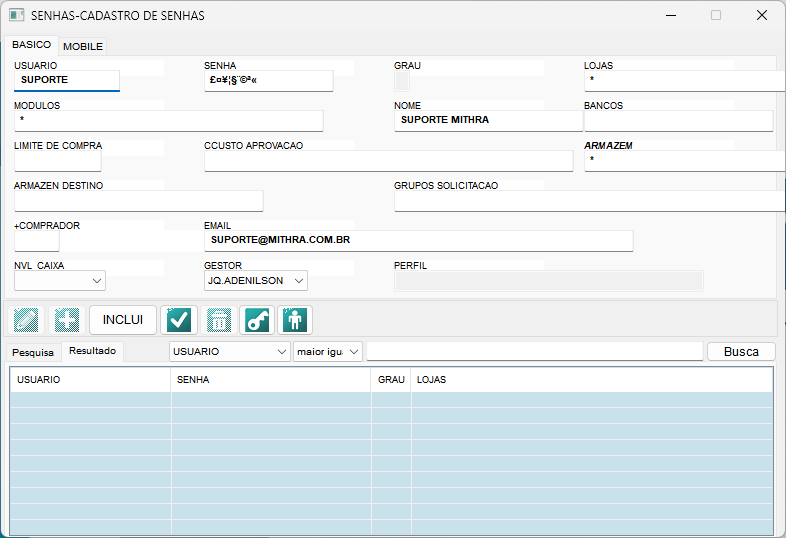Click the search text box beside Busca
786x538 pixels.
(534, 351)
